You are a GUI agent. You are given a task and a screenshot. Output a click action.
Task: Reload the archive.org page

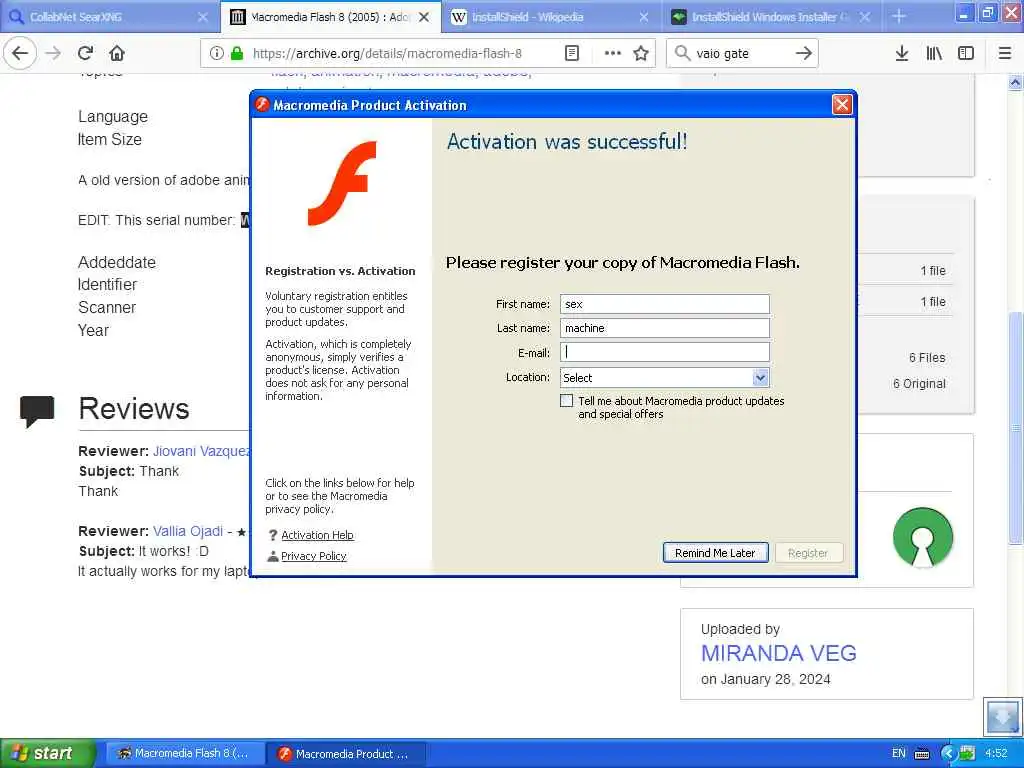coord(86,53)
